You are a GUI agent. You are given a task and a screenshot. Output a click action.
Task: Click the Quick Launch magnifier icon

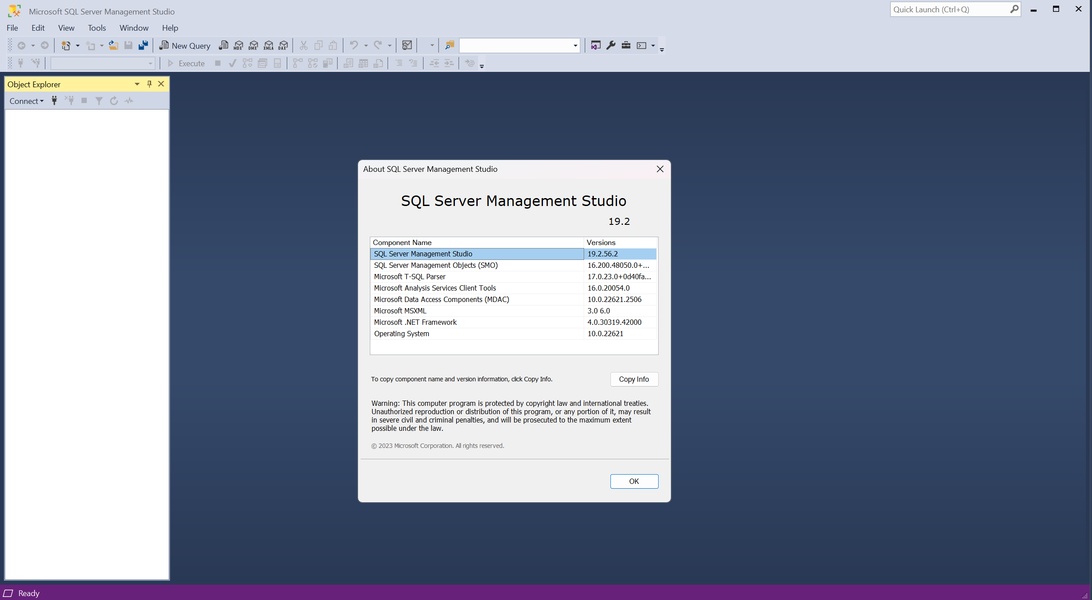tap(1013, 9)
